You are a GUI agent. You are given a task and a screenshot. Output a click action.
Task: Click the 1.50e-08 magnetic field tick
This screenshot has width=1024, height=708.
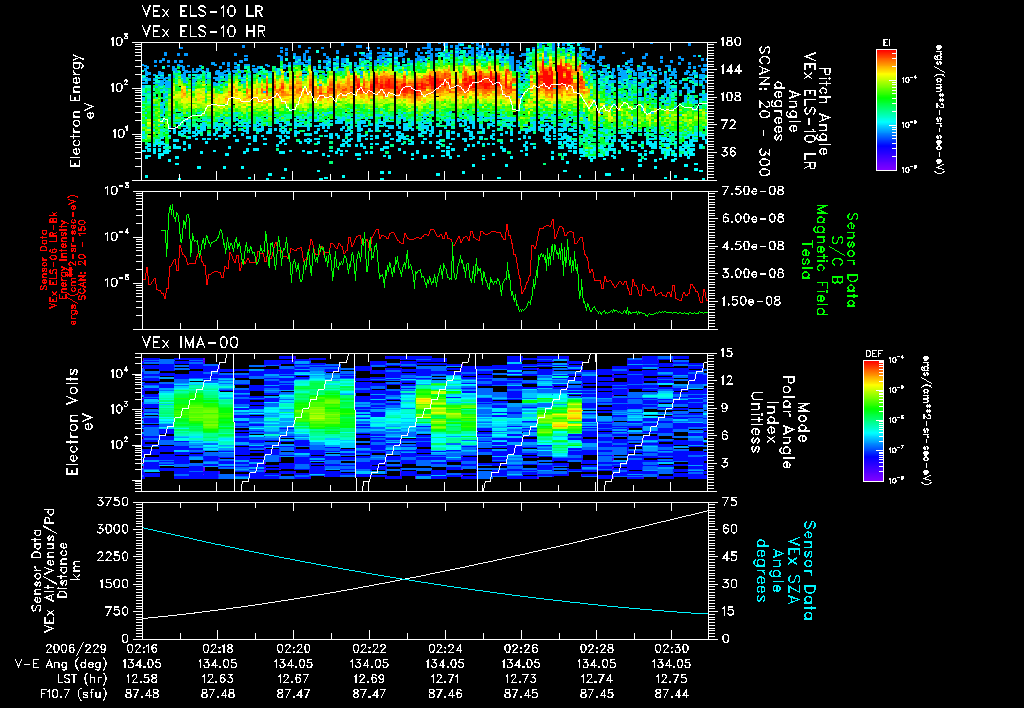(x=753, y=301)
